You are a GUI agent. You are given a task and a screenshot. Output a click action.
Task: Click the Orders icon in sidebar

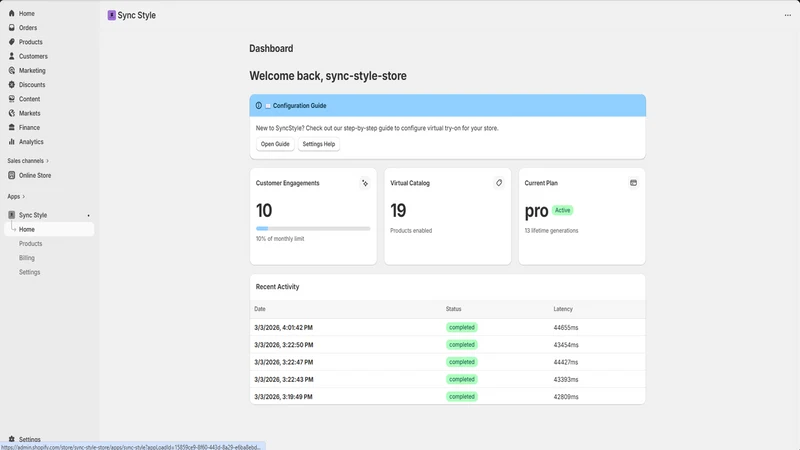pos(12,28)
